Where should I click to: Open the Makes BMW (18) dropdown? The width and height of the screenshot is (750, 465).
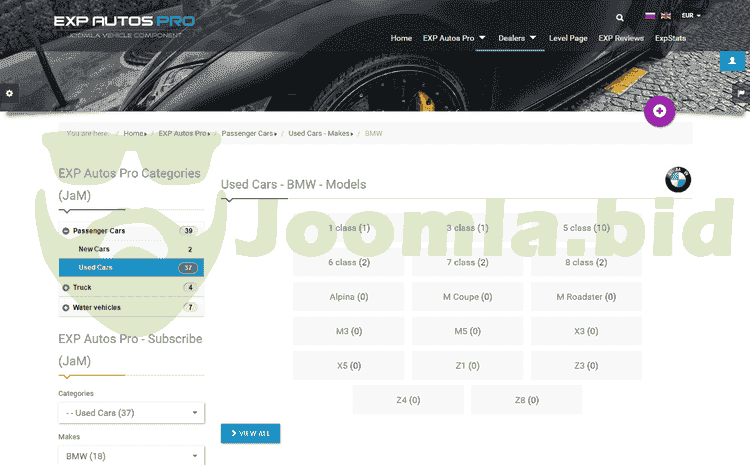pos(132,456)
